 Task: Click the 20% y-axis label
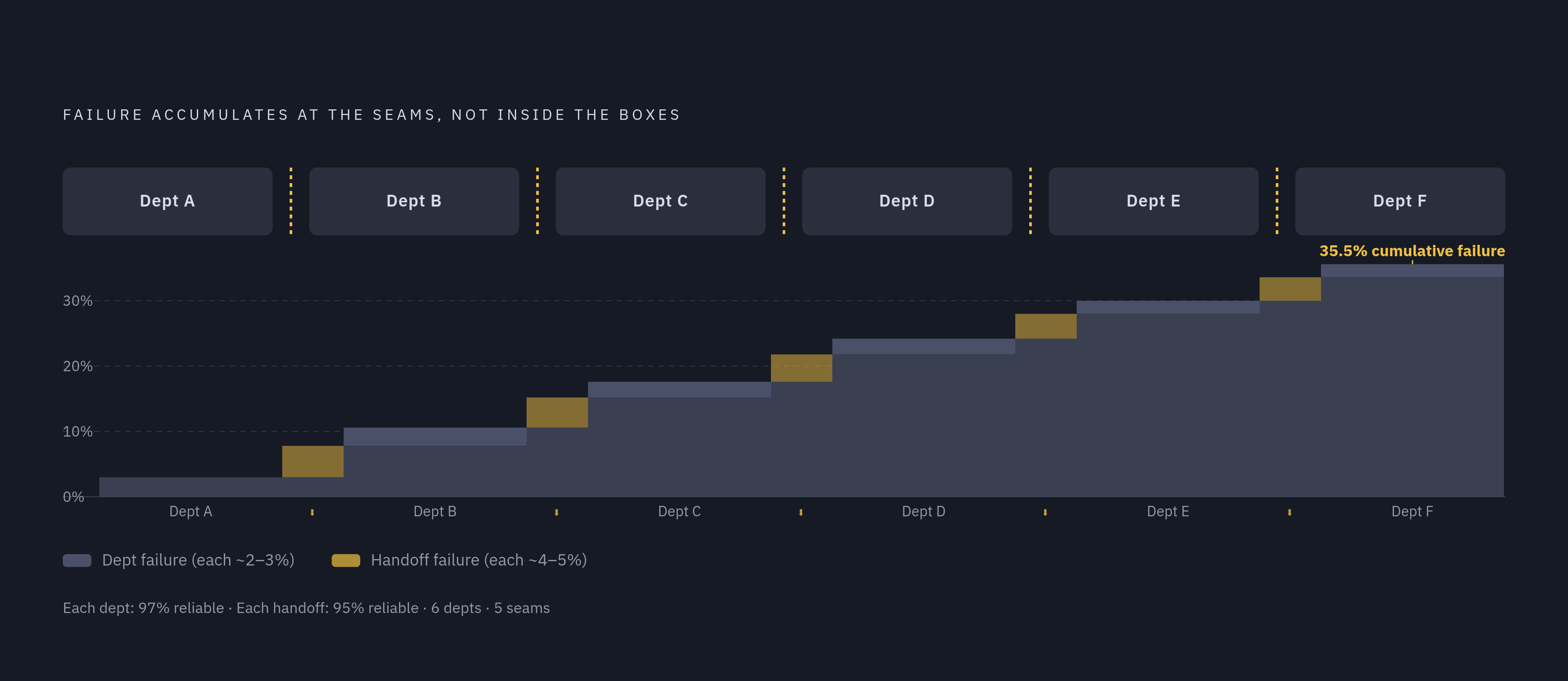(x=78, y=366)
